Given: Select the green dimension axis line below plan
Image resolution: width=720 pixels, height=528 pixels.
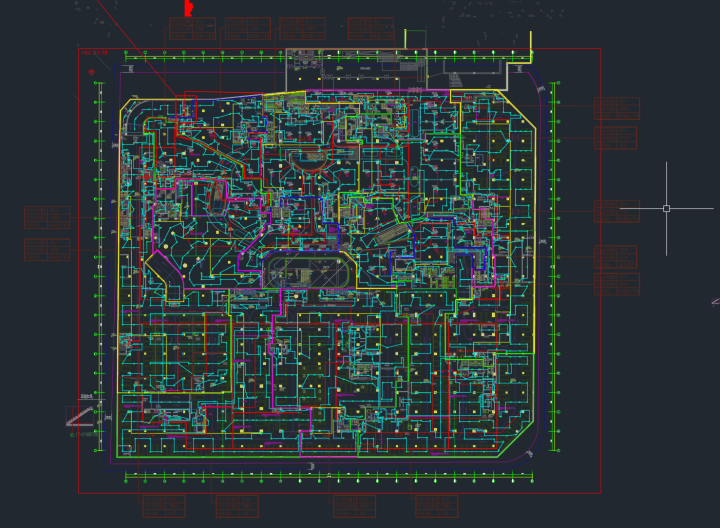Looking at the screenshot, I should pyautogui.click(x=330, y=478).
